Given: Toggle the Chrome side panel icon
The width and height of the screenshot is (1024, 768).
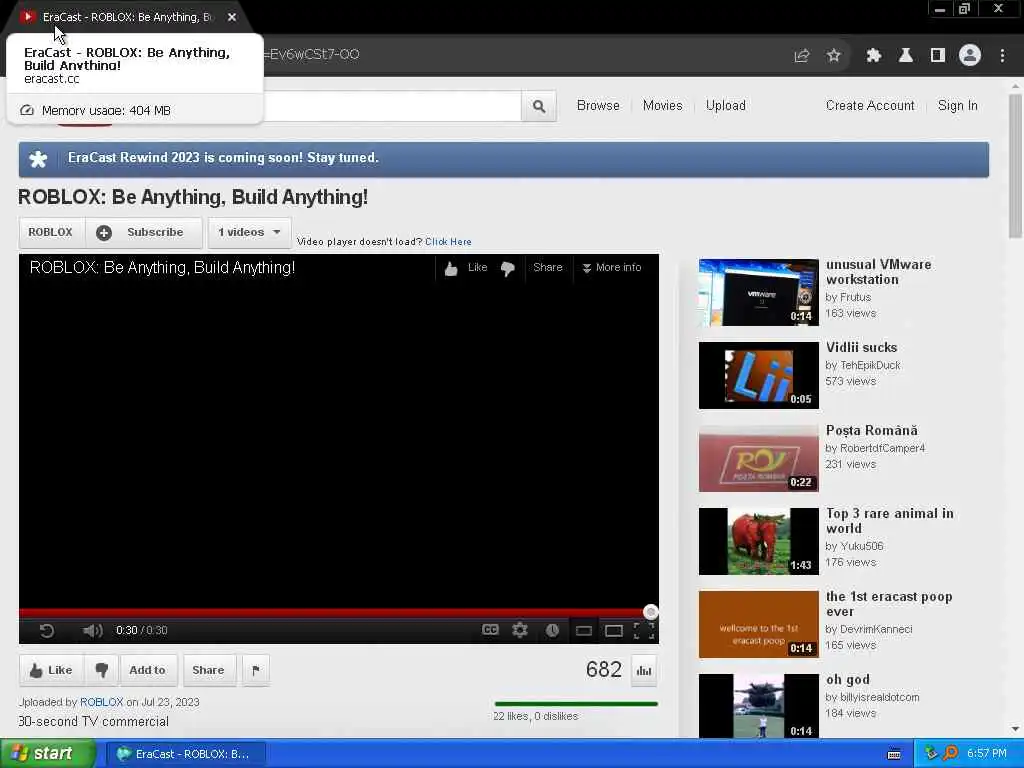Looking at the screenshot, I should click(938, 56).
